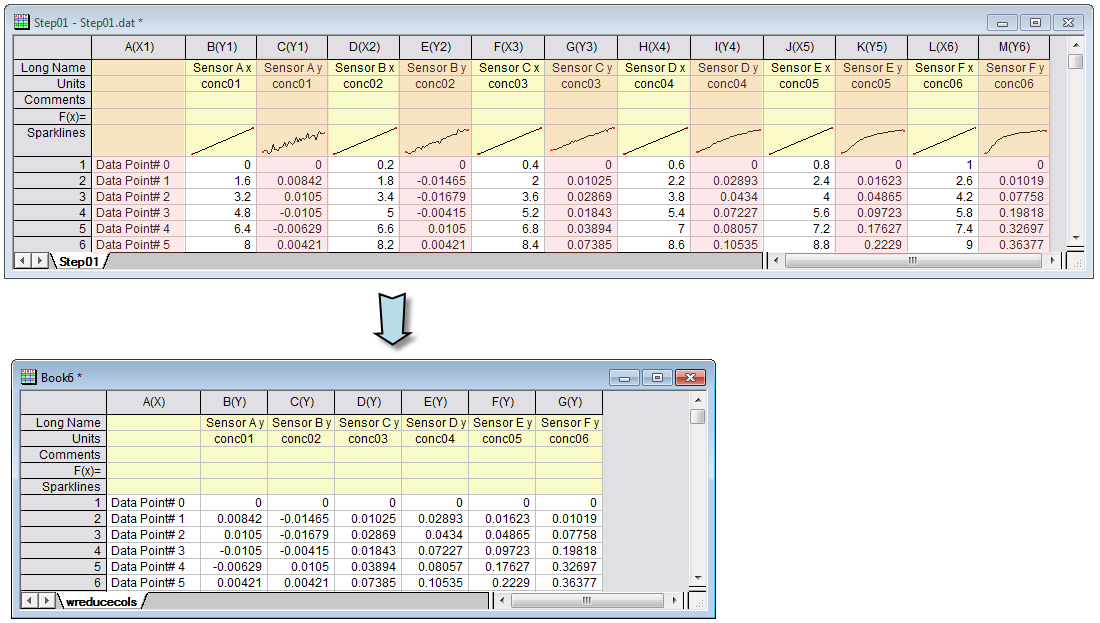Click the Book6 window workbook icon
Image resolution: width=1100 pixels, height=623 pixels.
point(29,377)
